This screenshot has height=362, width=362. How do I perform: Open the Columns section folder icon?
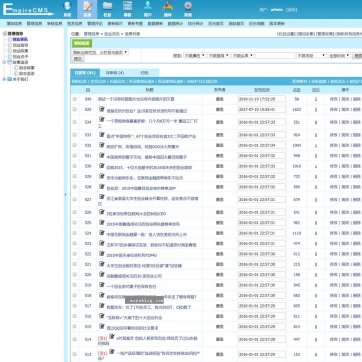(107, 6)
